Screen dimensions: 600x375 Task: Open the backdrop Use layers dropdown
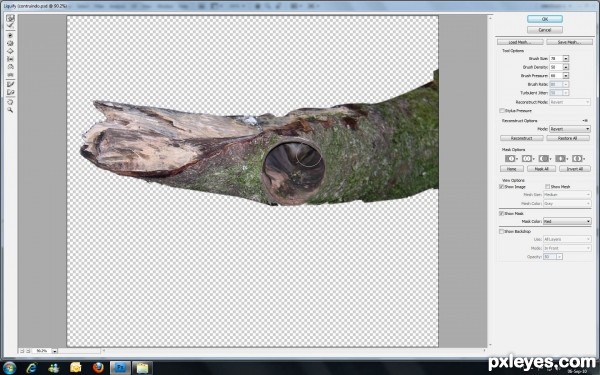pyautogui.click(x=567, y=239)
